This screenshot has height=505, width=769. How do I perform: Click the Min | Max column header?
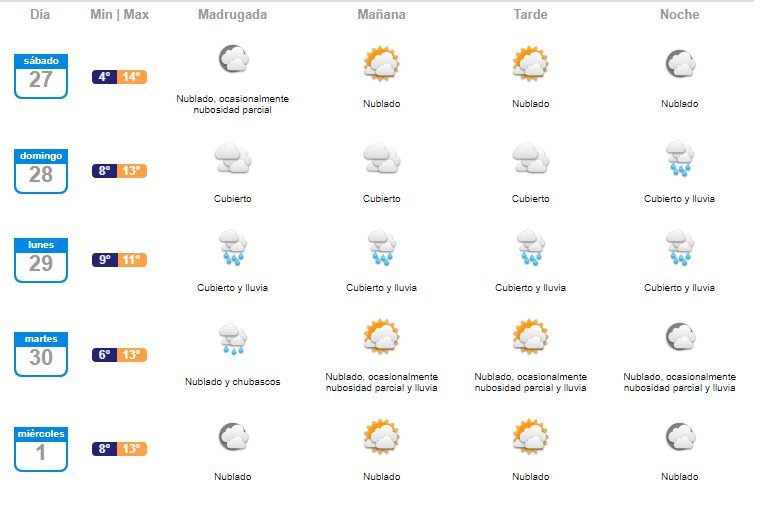(x=120, y=15)
